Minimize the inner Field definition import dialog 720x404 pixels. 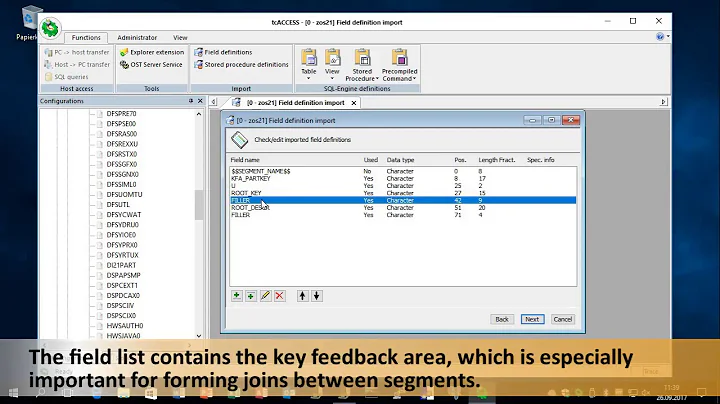532,120
